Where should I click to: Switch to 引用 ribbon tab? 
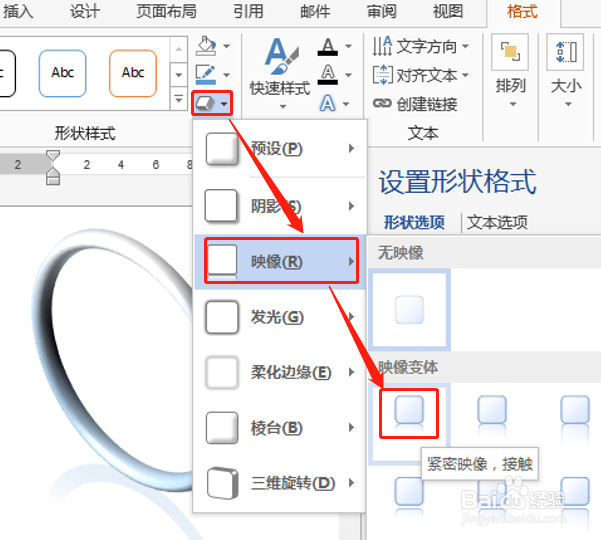(248, 11)
